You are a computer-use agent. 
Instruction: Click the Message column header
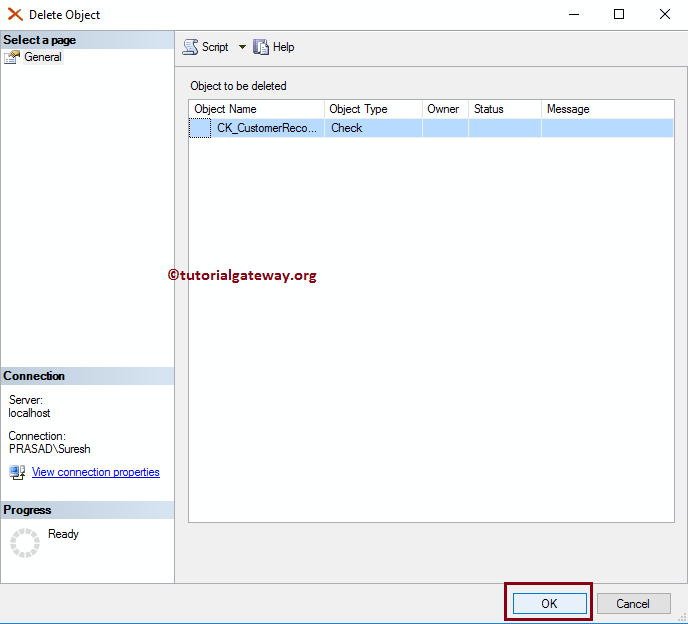click(608, 109)
